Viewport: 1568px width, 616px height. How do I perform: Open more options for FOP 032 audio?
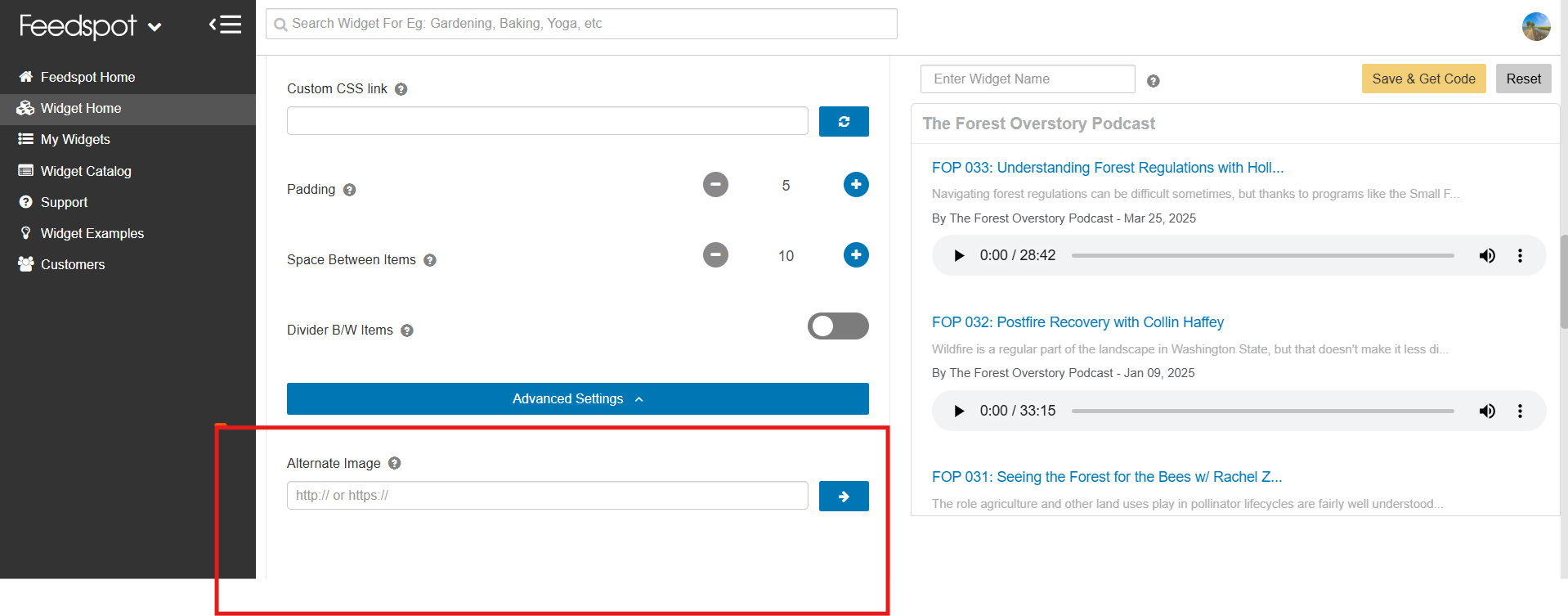(x=1520, y=411)
